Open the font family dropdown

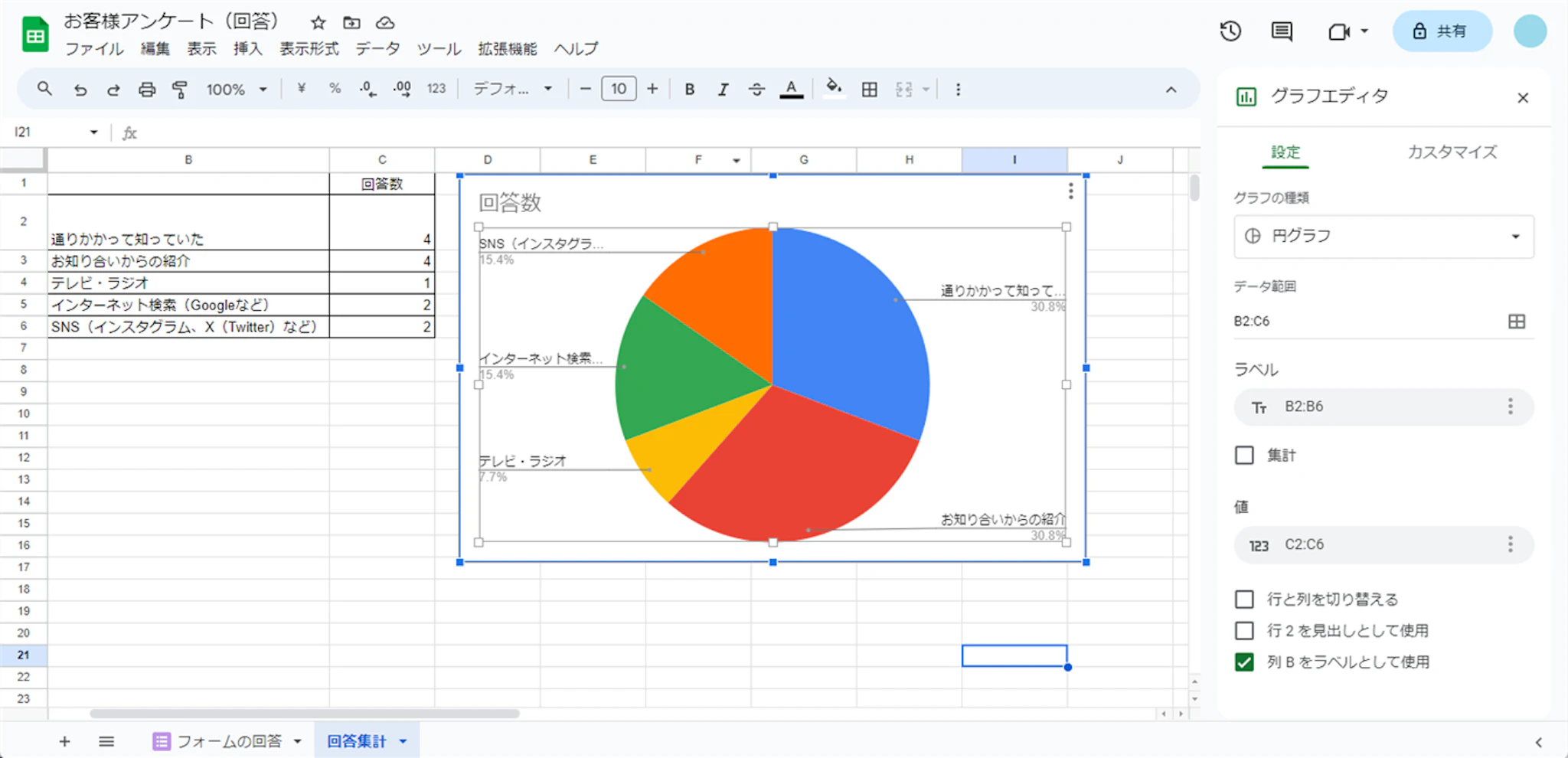(512, 90)
